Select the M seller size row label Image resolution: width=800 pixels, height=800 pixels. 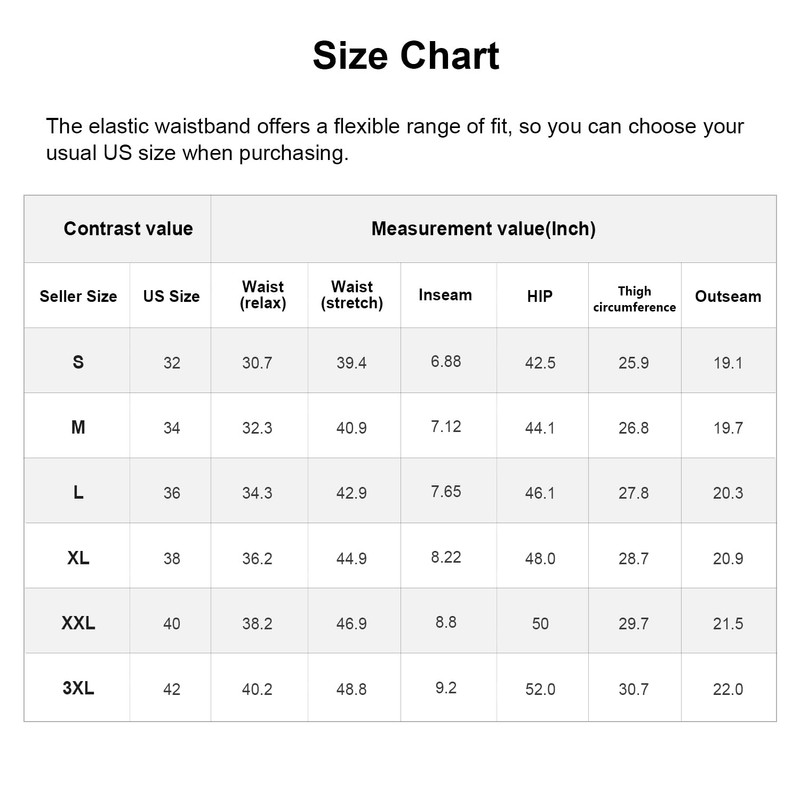(78, 427)
